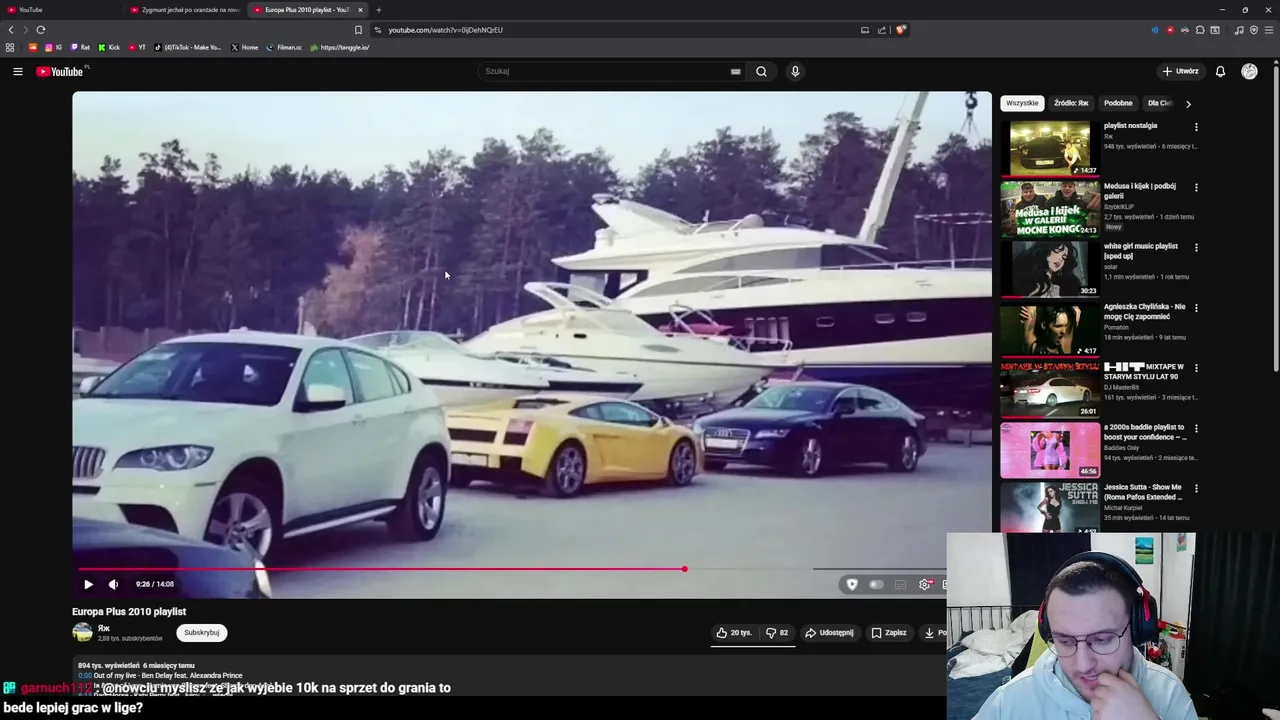The height and width of the screenshot is (720, 1280).
Task: Switch to Zygmunt jechał po oranżadę tab
Action: tap(184, 10)
